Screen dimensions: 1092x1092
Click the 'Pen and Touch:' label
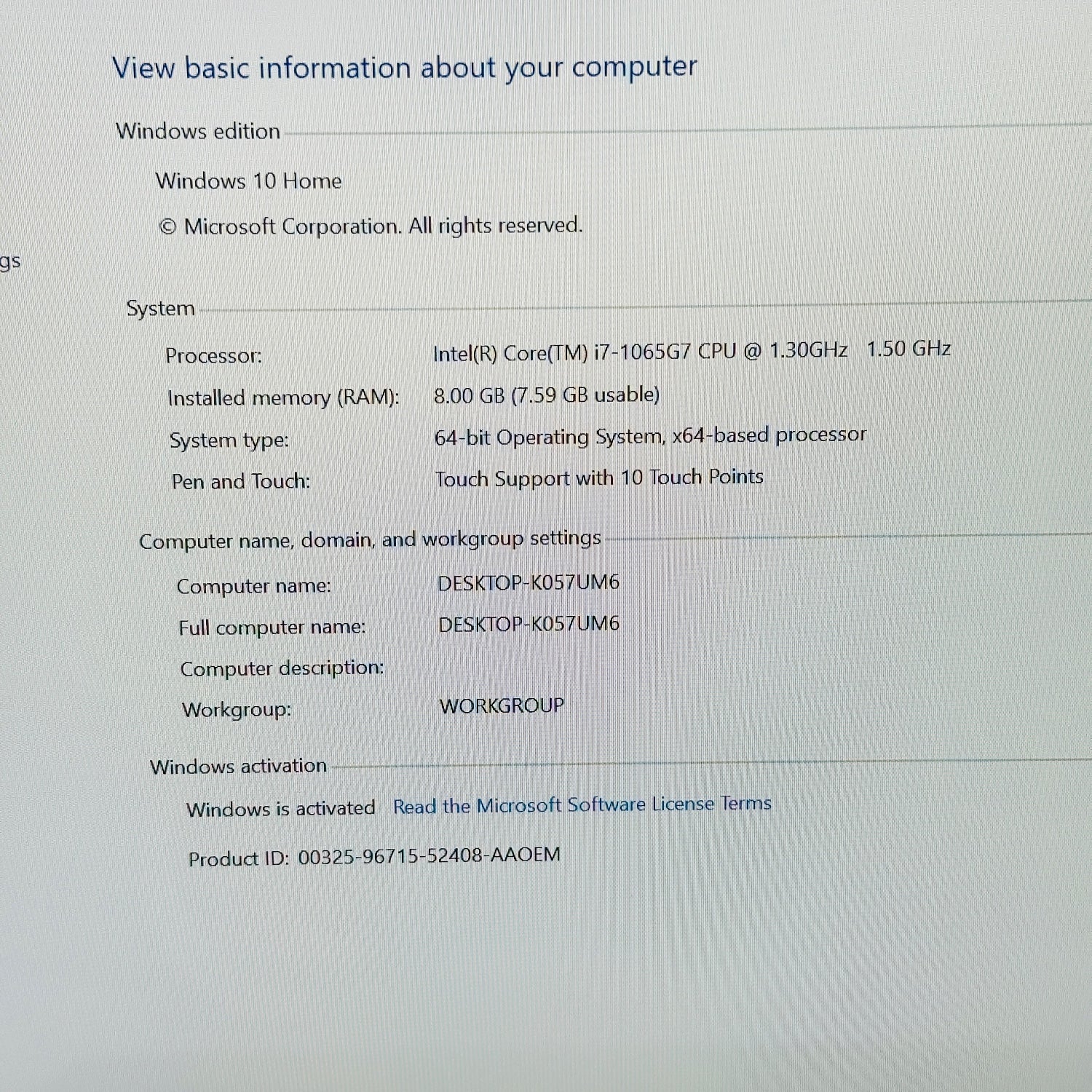coord(240,481)
